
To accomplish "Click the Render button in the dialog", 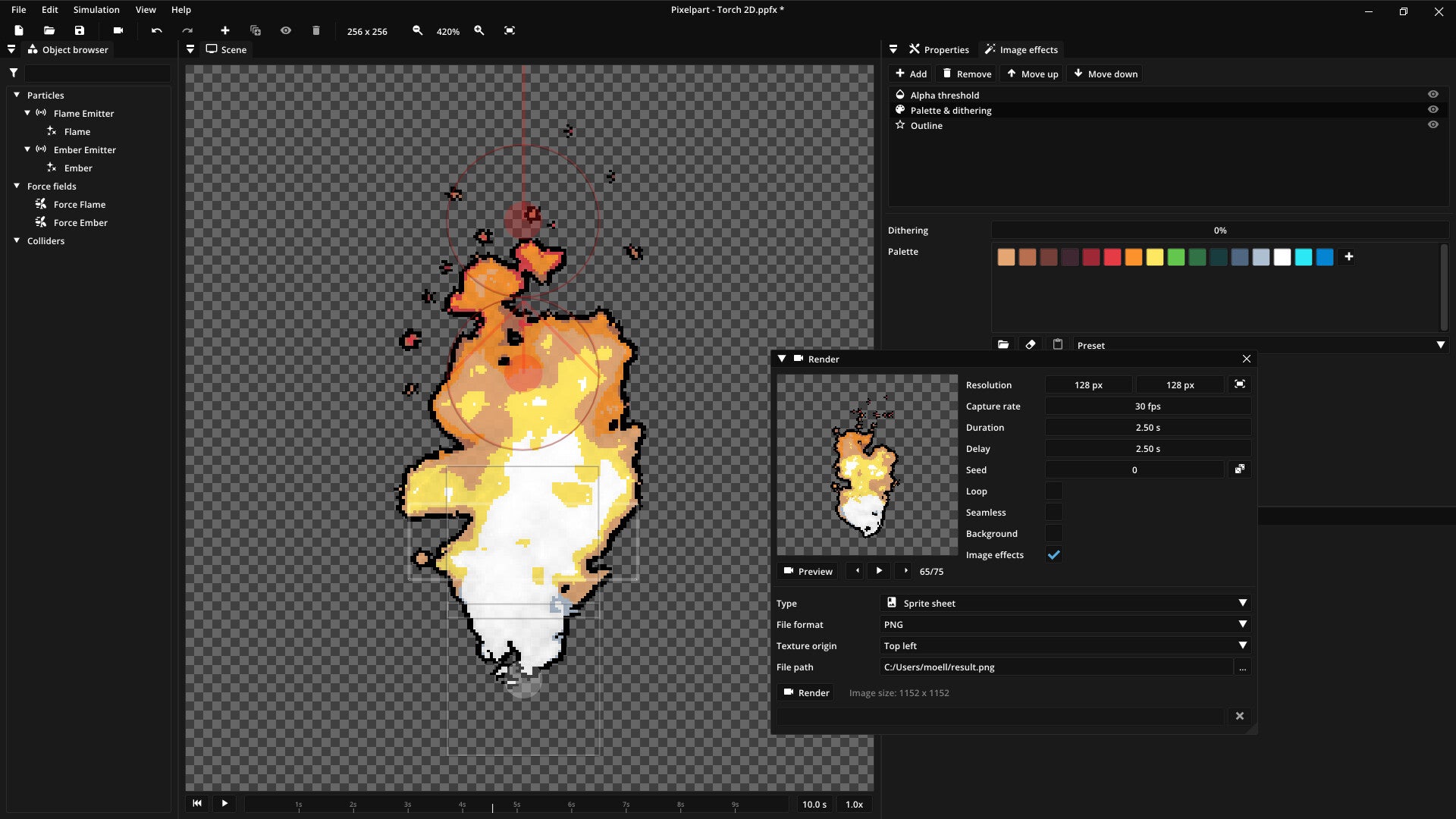I will click(805, 692).
